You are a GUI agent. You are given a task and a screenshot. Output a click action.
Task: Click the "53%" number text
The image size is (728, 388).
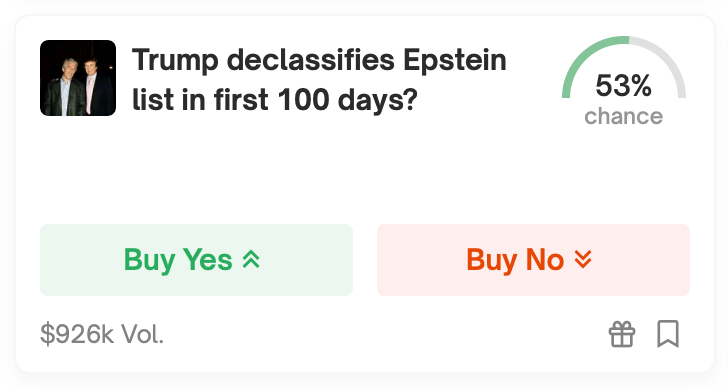point(624,86)
